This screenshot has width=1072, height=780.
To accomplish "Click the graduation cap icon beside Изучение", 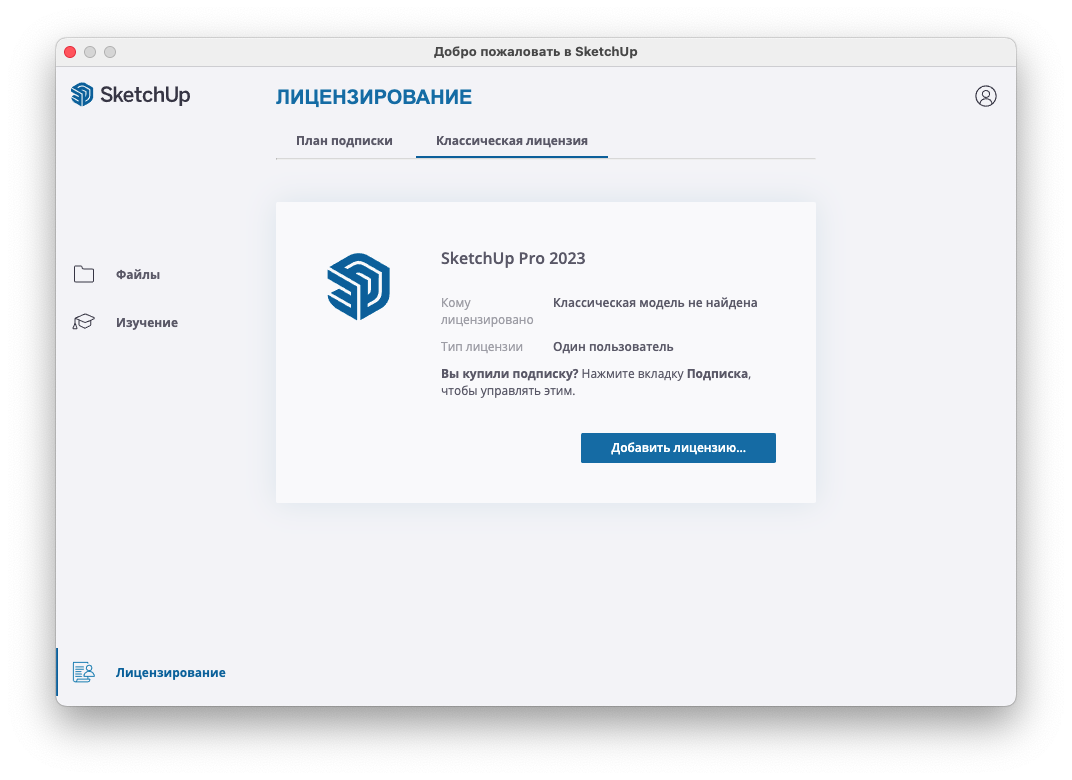I will tap(84, 323).
